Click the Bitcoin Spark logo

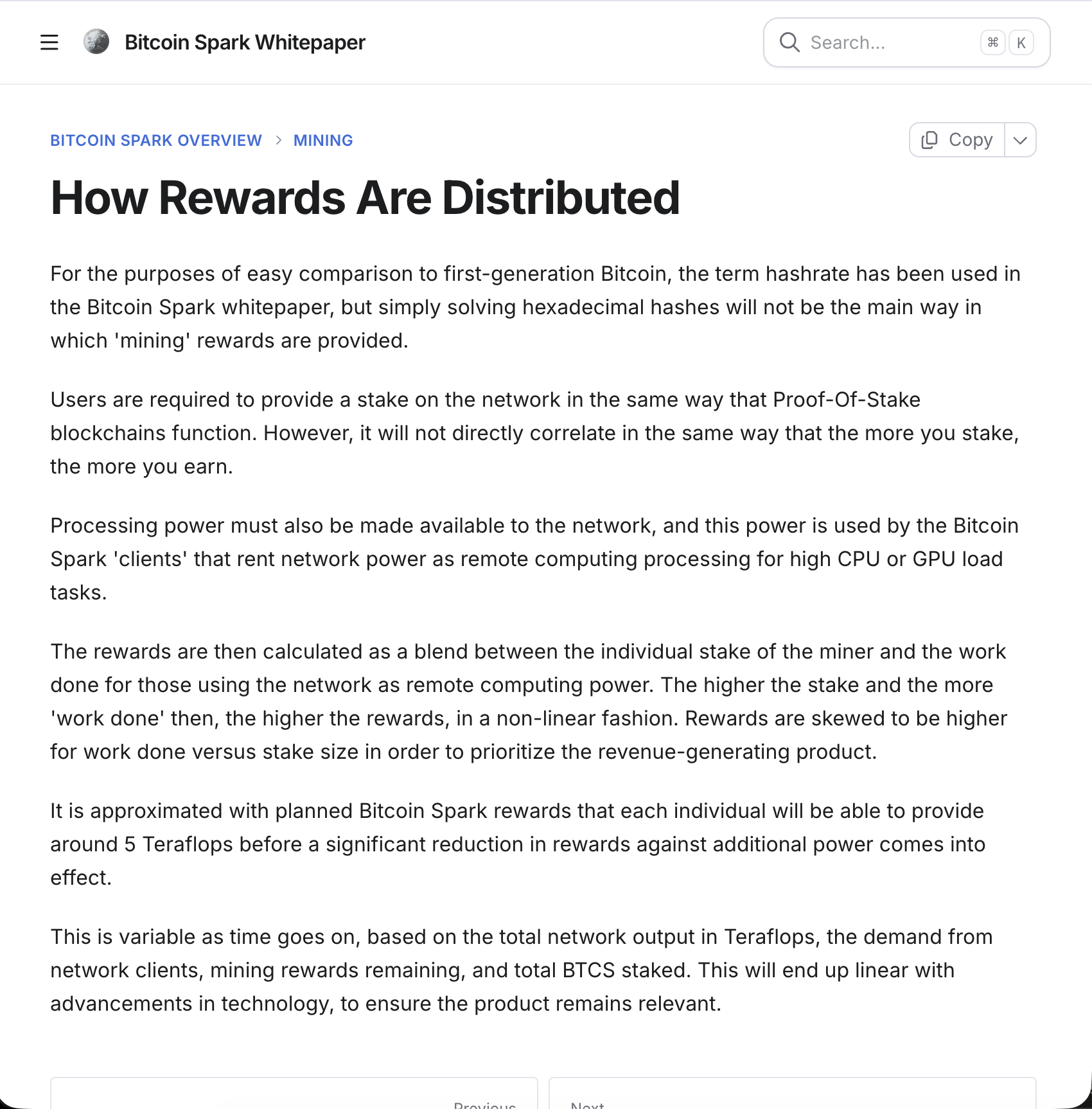pyautogui.click(x=96, y=42)
